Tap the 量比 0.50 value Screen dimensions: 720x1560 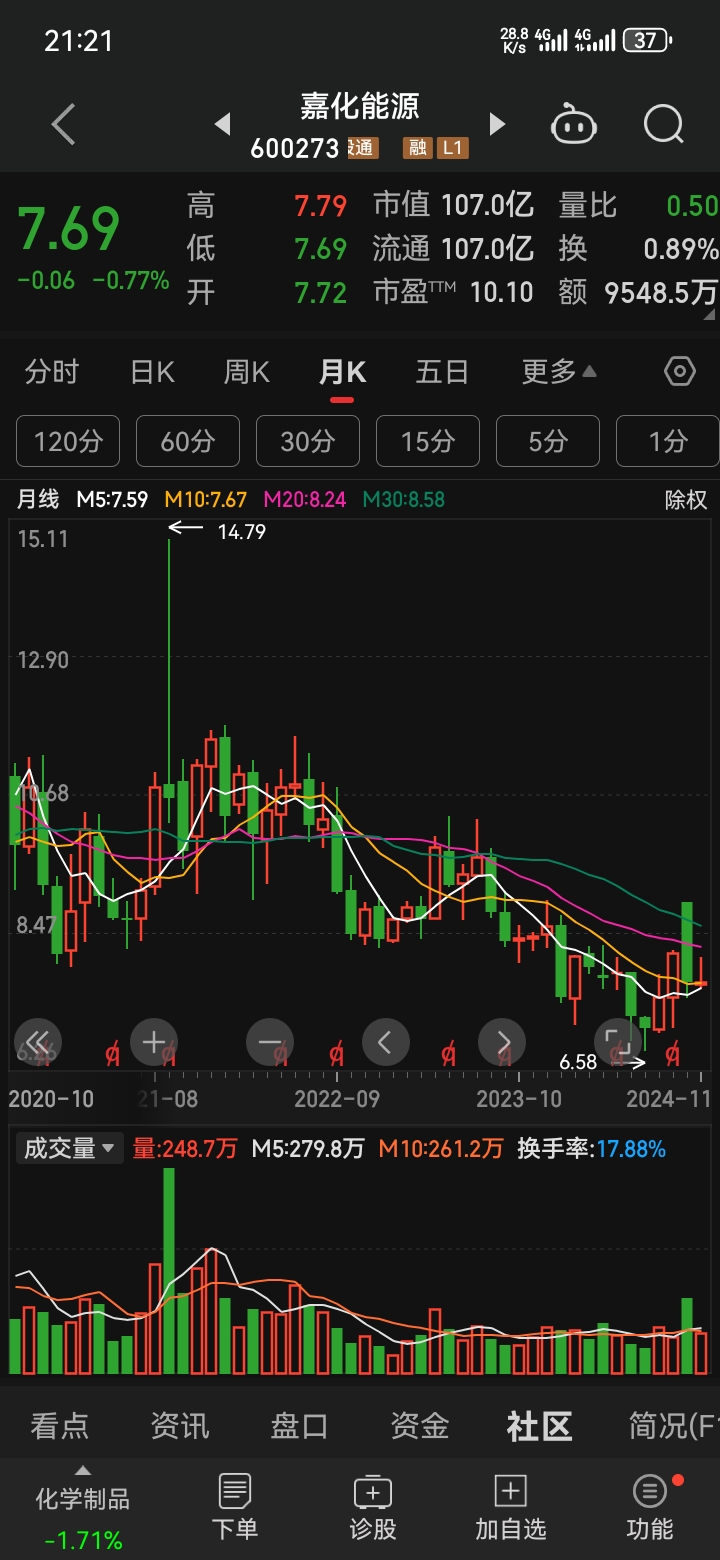pos(639,206)
